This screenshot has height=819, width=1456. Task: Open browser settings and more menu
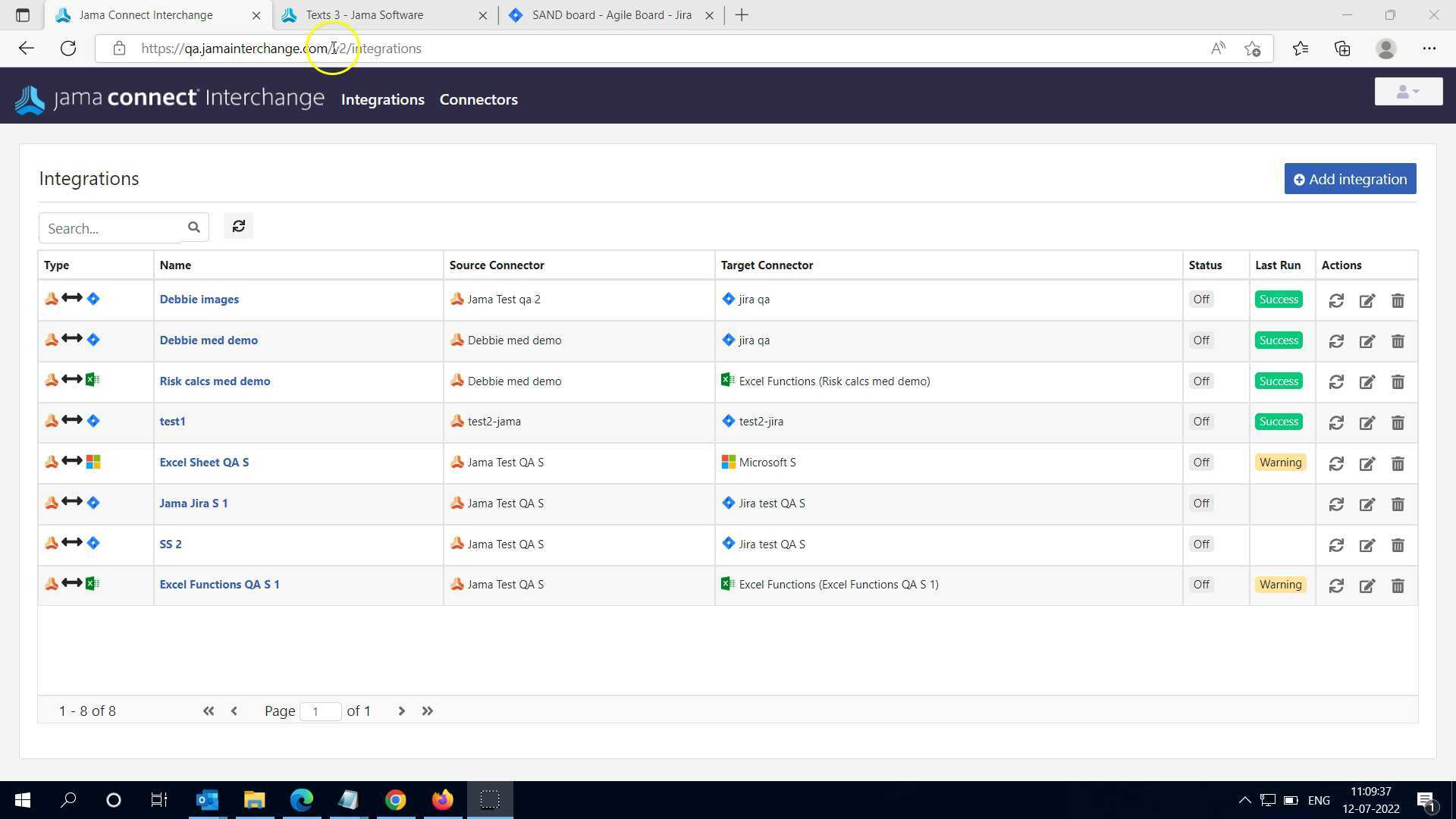coord(1429,49)
